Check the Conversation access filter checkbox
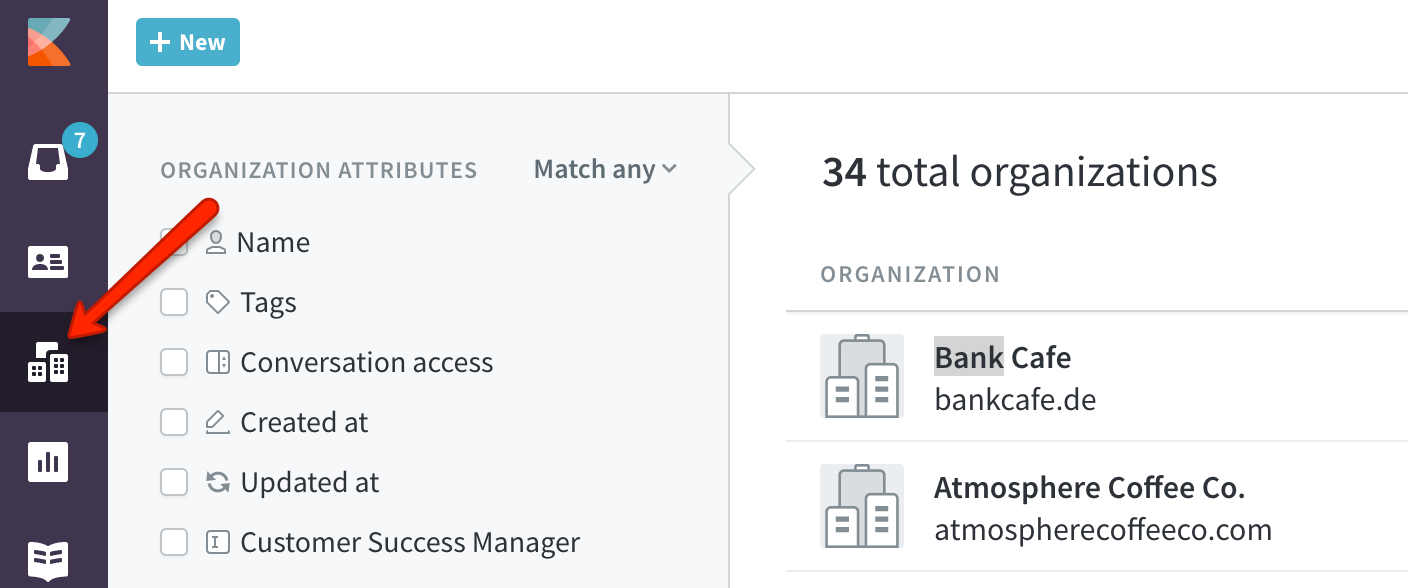The width and height of the screenshot is (1408, 588). (x=174, y=363)
